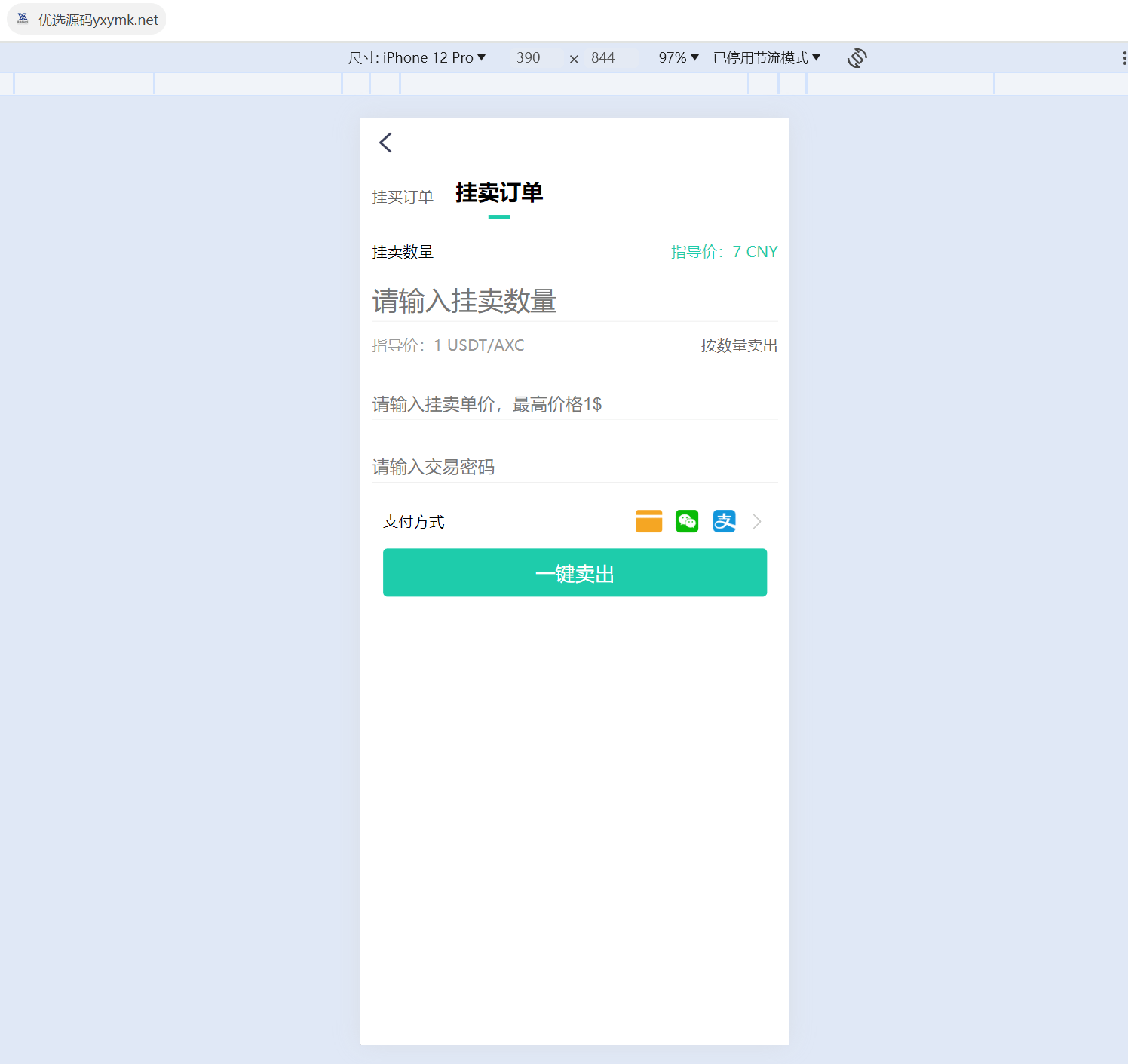Screen dimensions: 1128x1064
Task: Switch to the 挂买订单 tab
Action: 403,197
